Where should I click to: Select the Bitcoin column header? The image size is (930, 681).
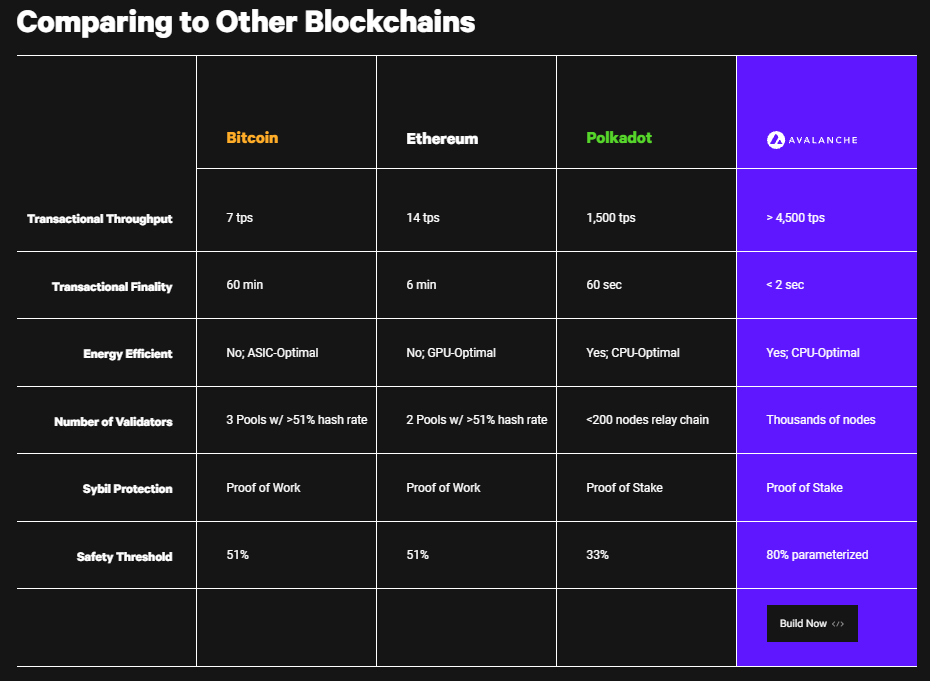click(252, 138)
